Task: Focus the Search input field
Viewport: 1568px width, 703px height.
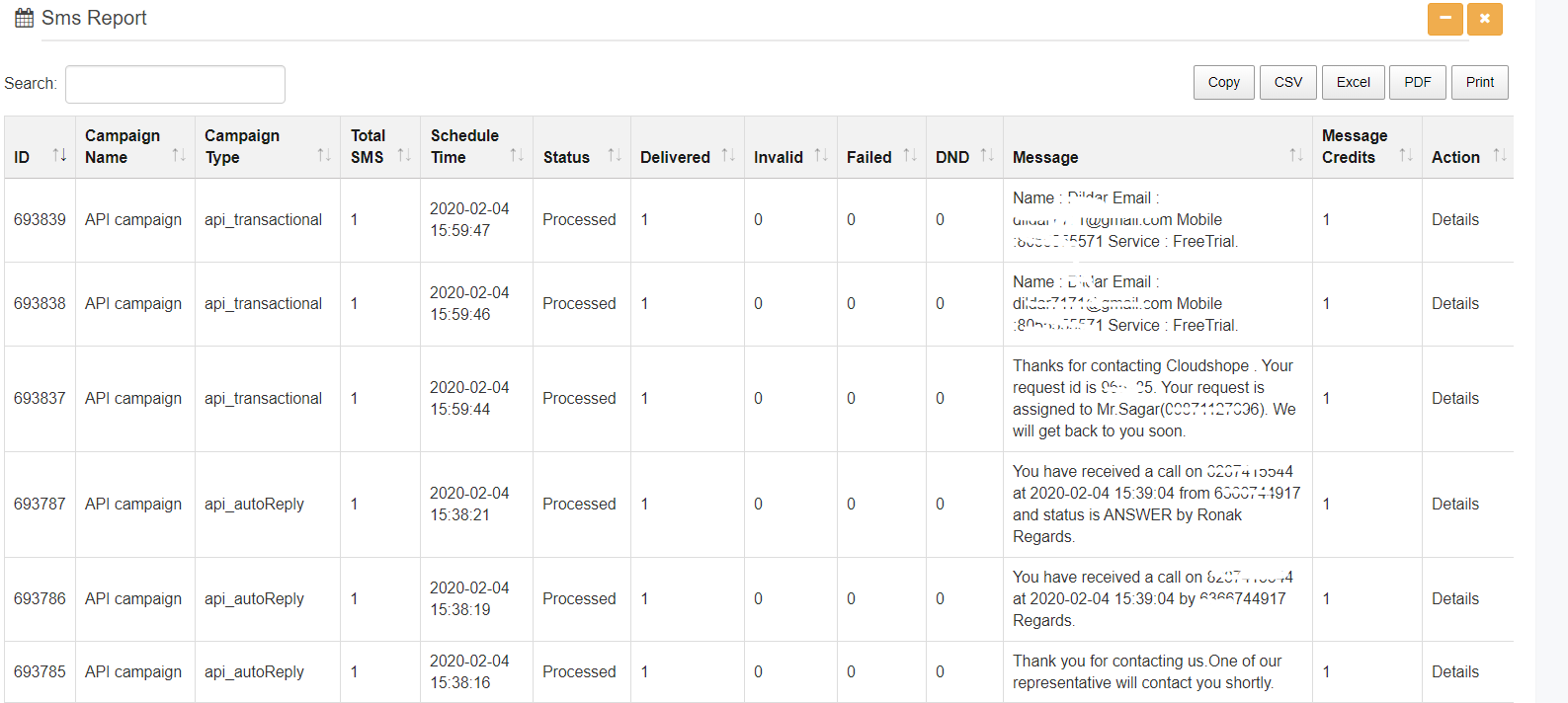Action: tap(175, 84)
